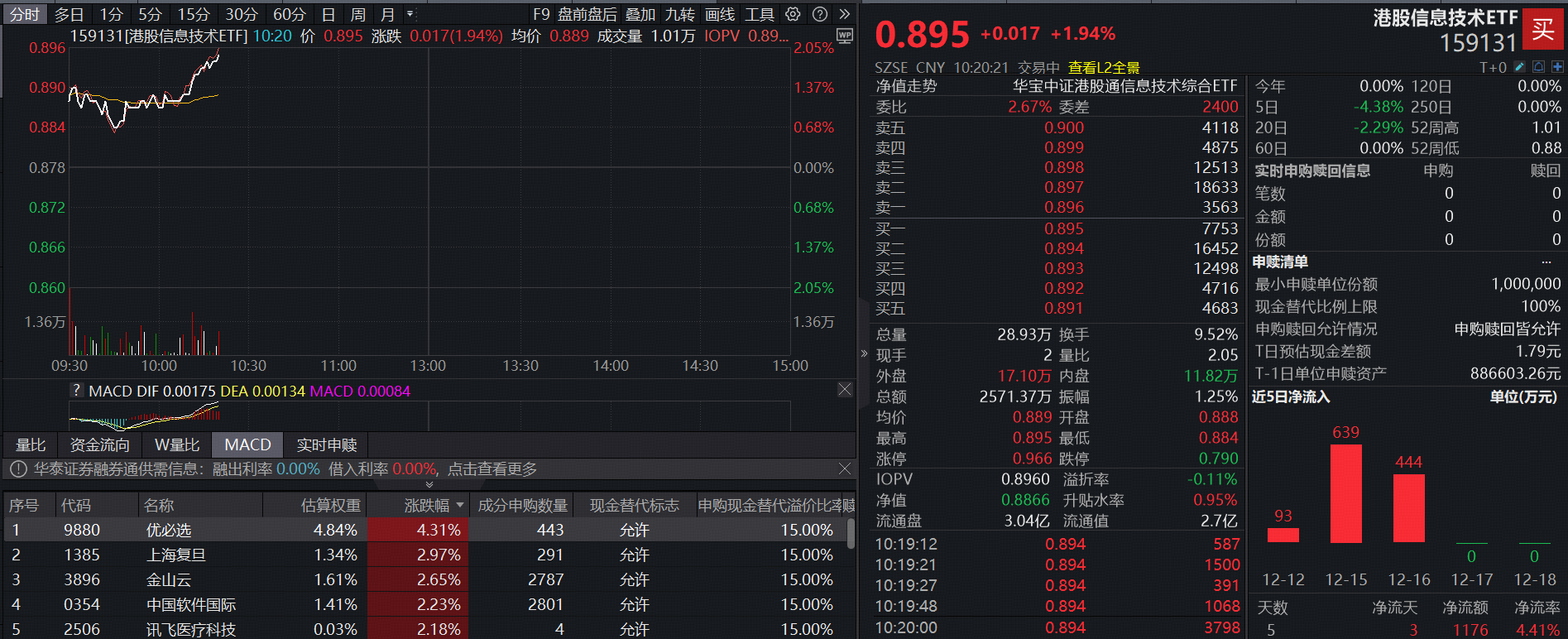Dismiss the 华泰证券融券 info bar
This screenshot has height=639, width=1568.
tap(845, 468)
